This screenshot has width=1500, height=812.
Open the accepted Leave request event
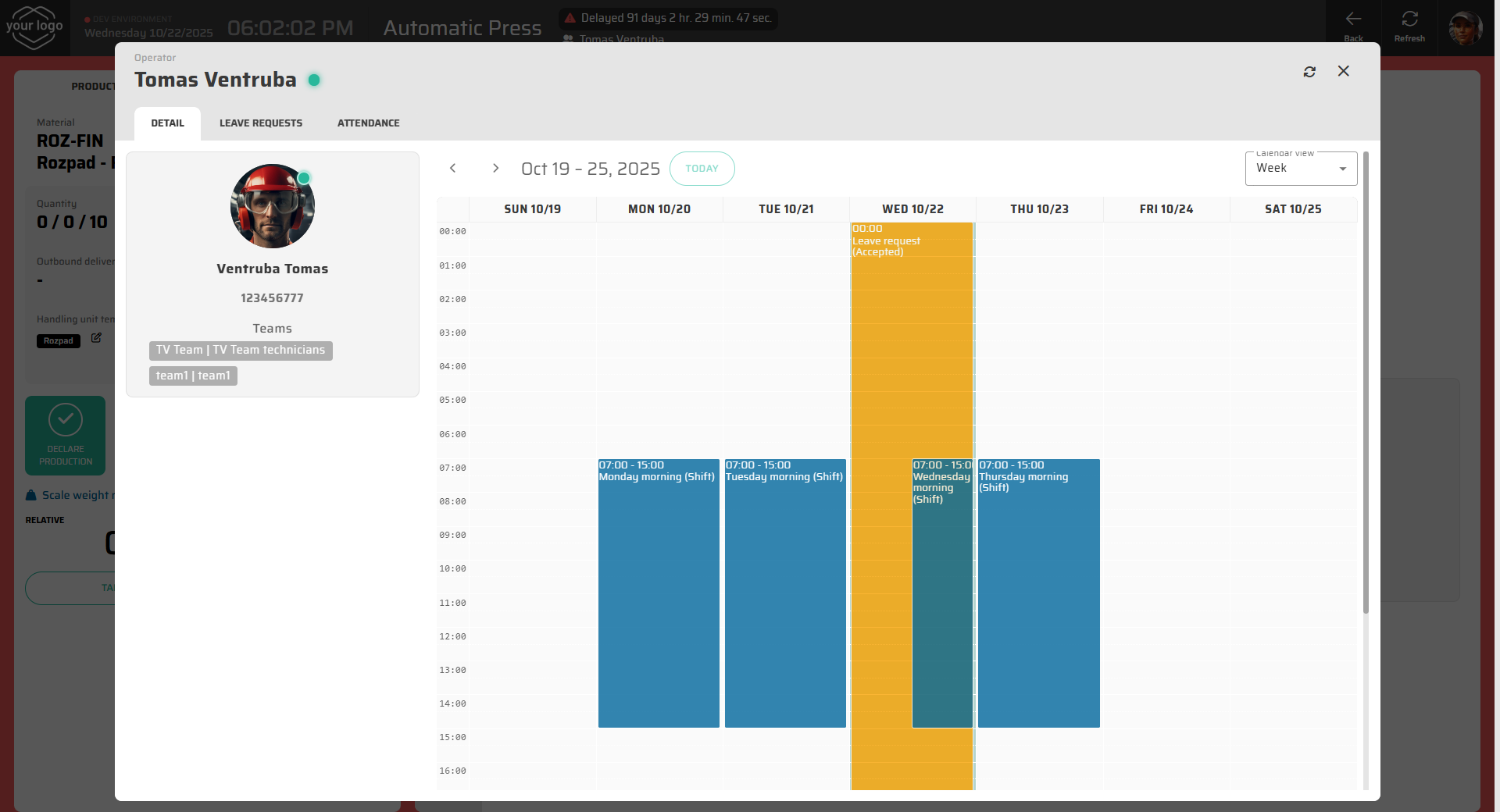(x=880, y=351)
